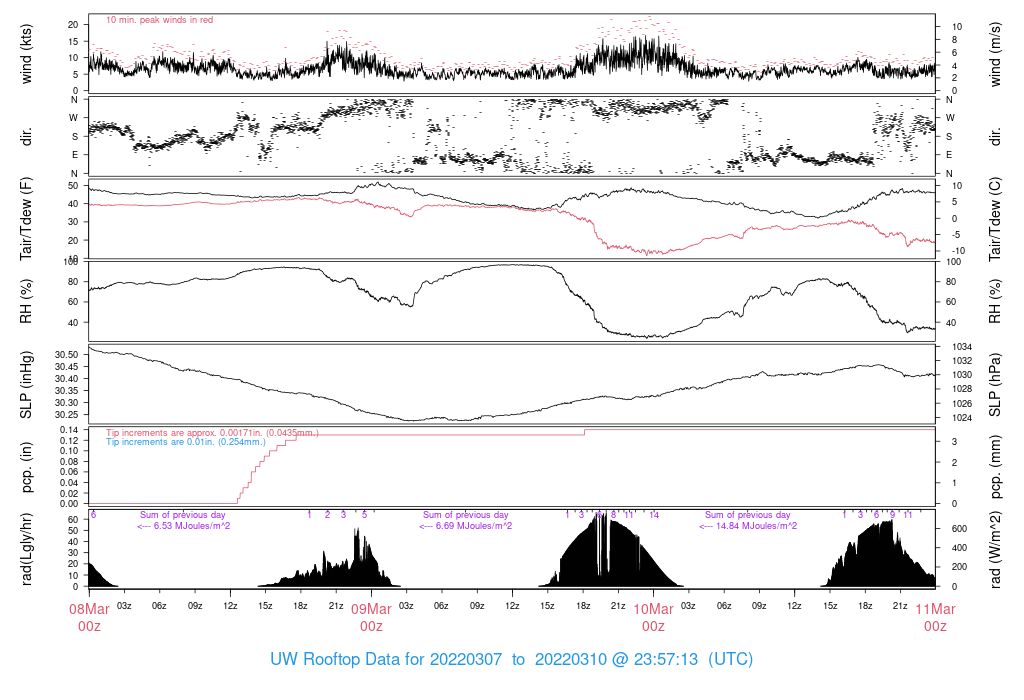The image size is (1024, 700).
Task: Click the blue tip increments 0.01in. note
Action: 186,442
